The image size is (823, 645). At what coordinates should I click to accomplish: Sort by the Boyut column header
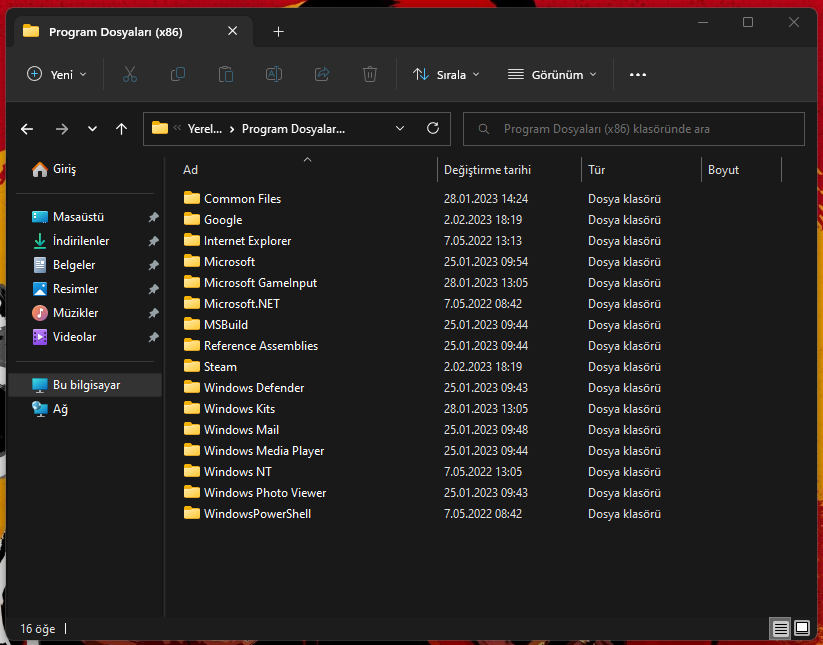pyautogui.click(x=741, y=170)
